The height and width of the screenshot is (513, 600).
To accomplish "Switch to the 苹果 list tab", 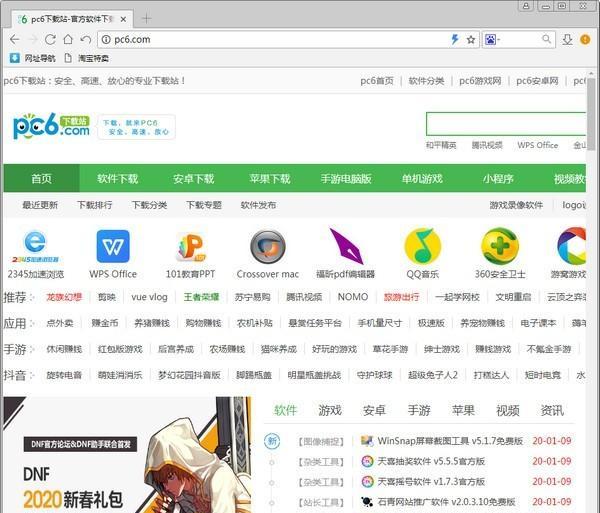I will (463, 410).
